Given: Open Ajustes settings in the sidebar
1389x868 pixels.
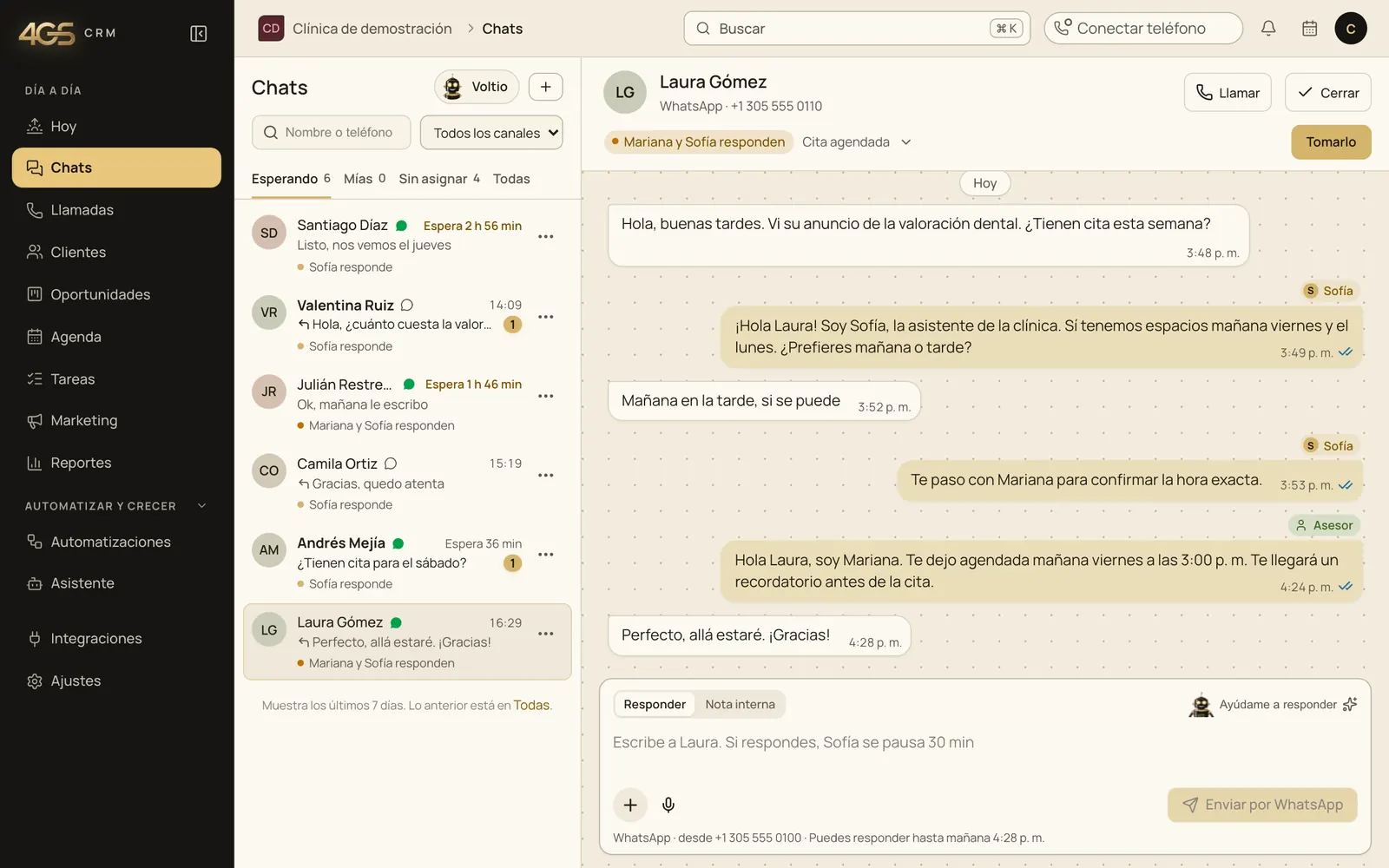Looking at the screenshot, I should pyautogui.click(x=116, y=681).
